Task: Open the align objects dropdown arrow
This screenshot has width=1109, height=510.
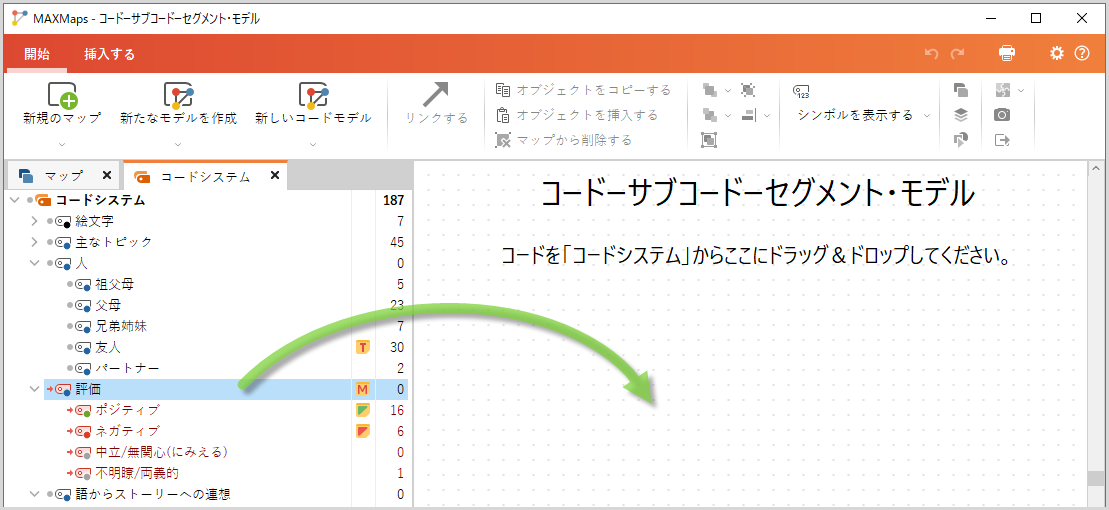Action: click(767, 115)
